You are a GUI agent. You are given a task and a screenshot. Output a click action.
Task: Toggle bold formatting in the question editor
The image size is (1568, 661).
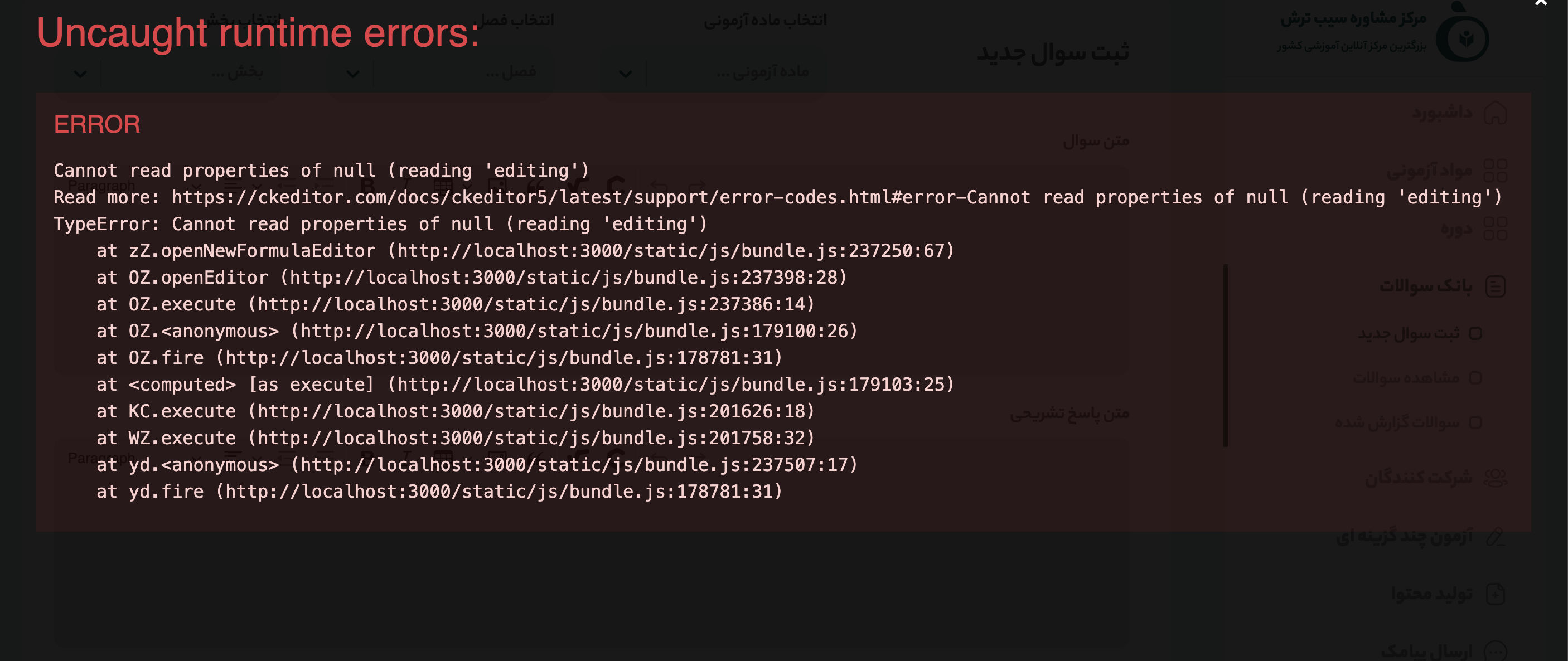click(368, 186)
